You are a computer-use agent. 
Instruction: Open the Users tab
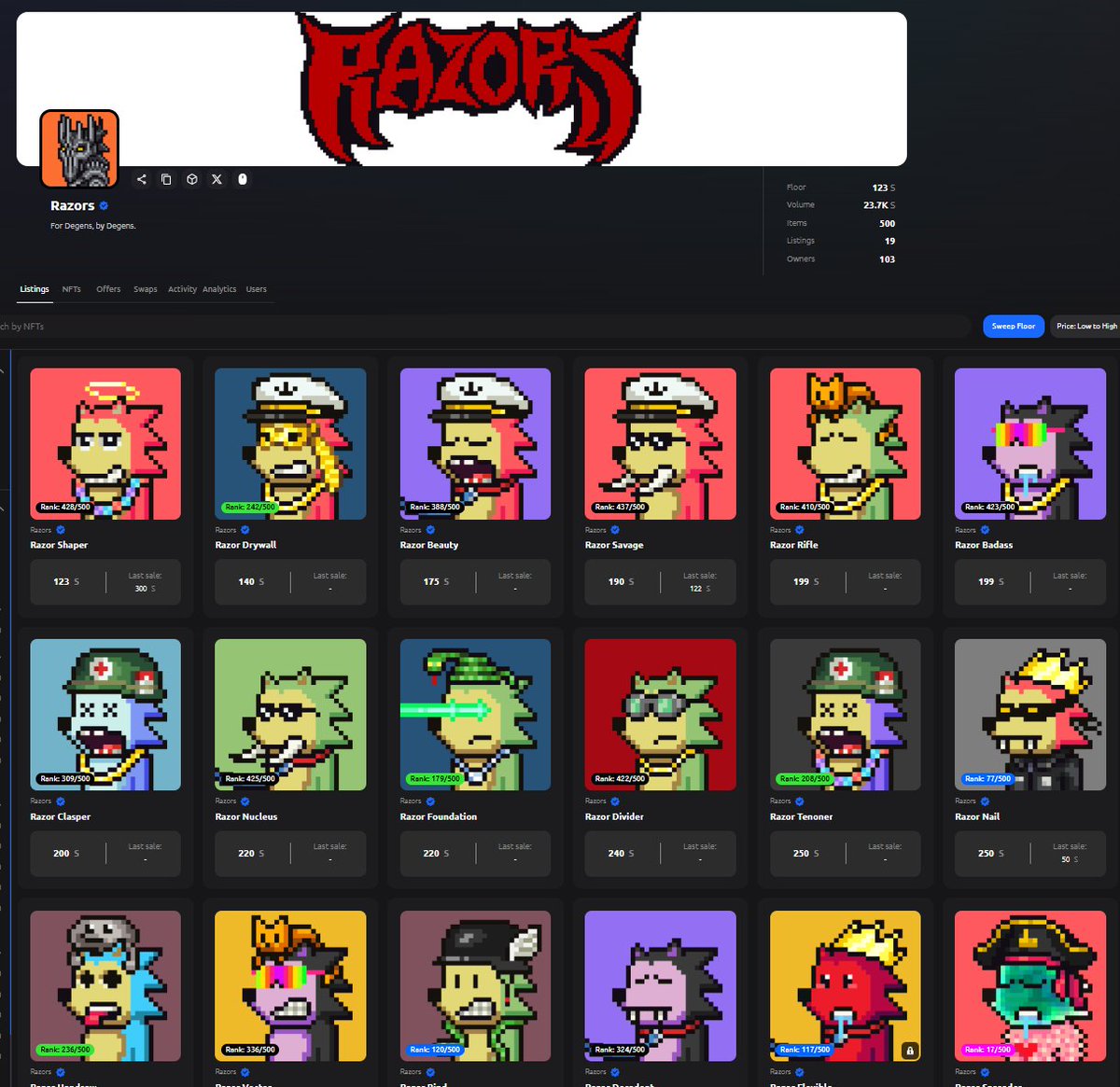(257, 289)
